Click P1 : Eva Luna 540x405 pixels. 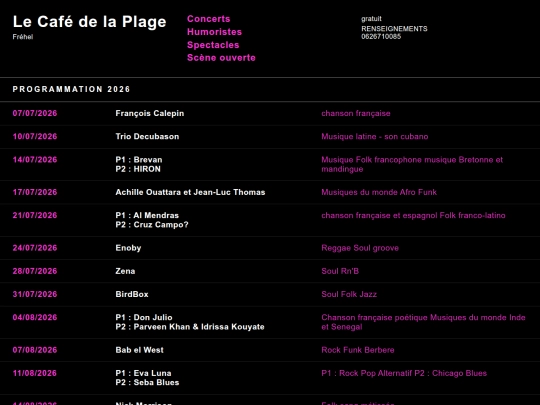(x=143, y=373)
